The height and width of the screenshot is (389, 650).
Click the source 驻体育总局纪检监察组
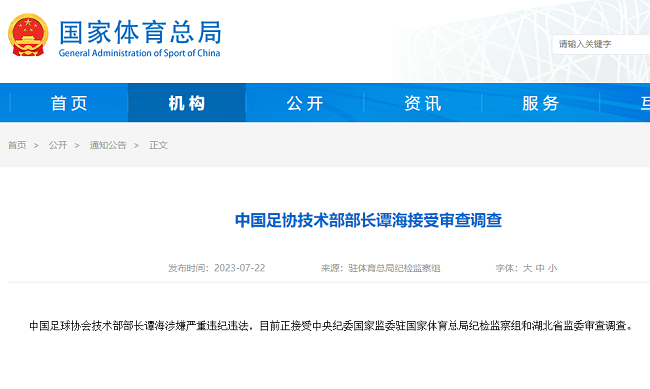click(394, 268)
